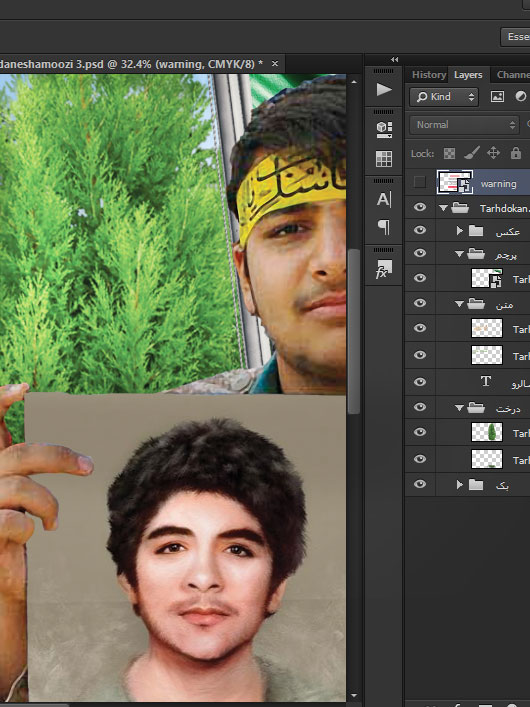Select the bottom layer thumbnail in درخت
Screen dimensions: 530x707
(487, 459)
